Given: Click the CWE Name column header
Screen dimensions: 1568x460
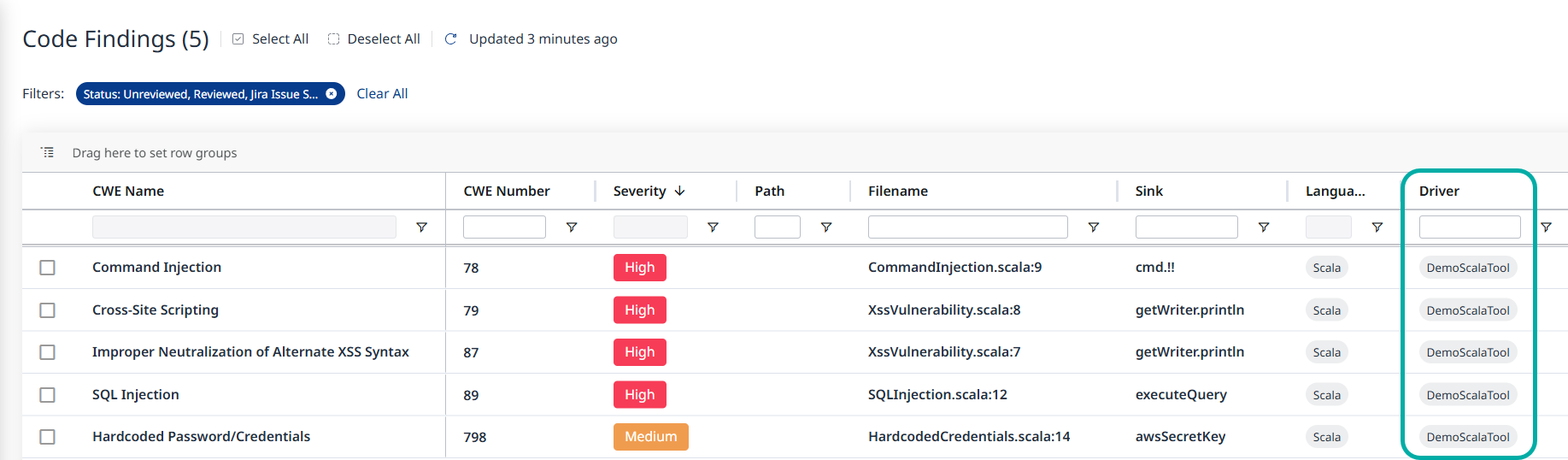Looking at the screenshot, I should pyautogui.click(x=128, y=192).
